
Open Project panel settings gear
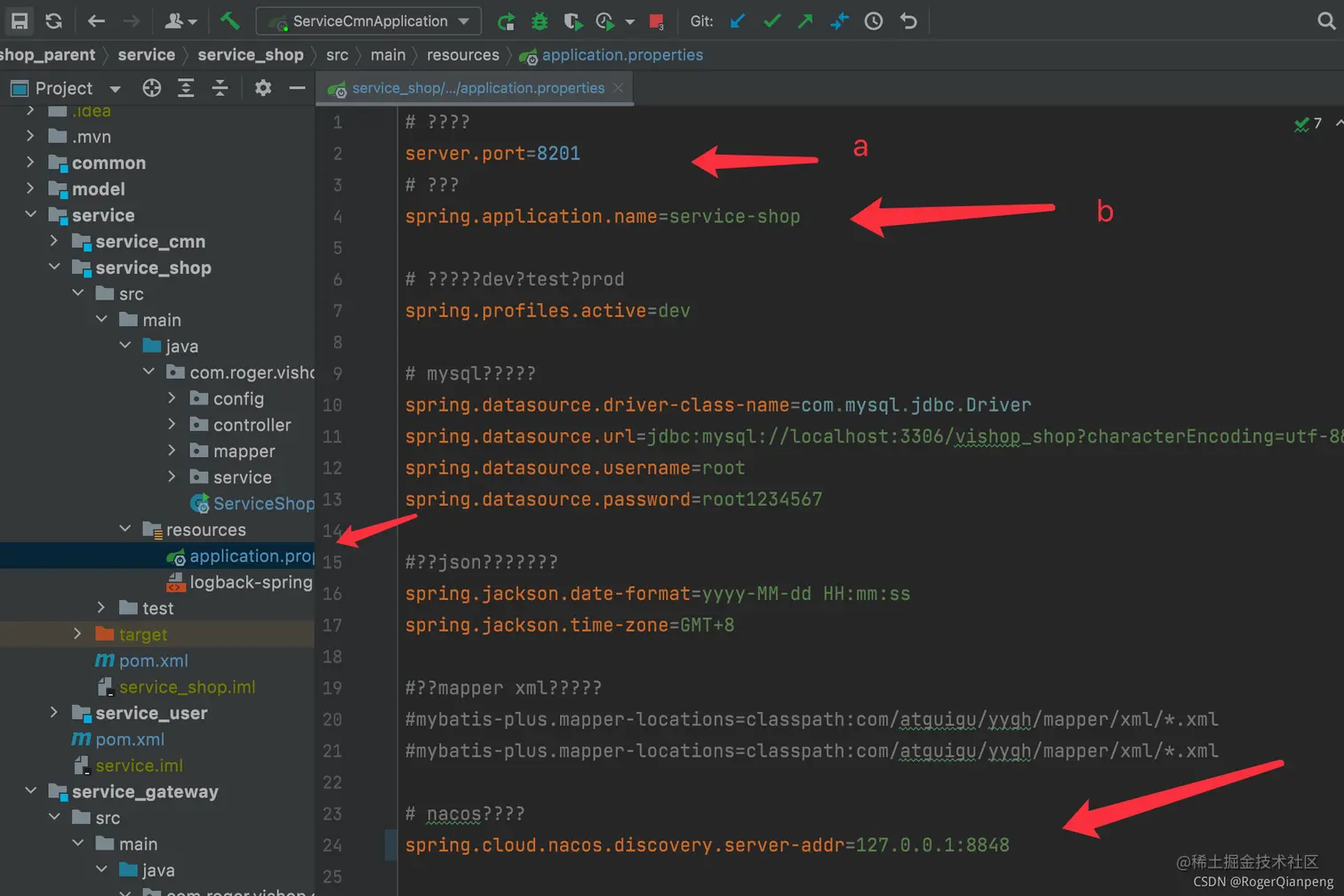coord(263,88)
